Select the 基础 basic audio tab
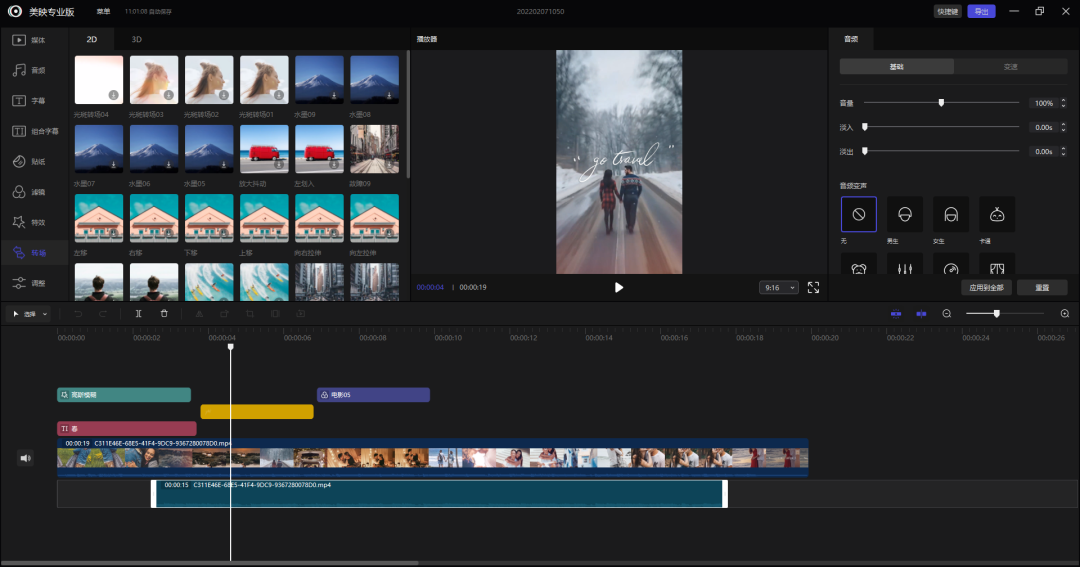This screenshot has width=1080, height=567. point(896,67)
